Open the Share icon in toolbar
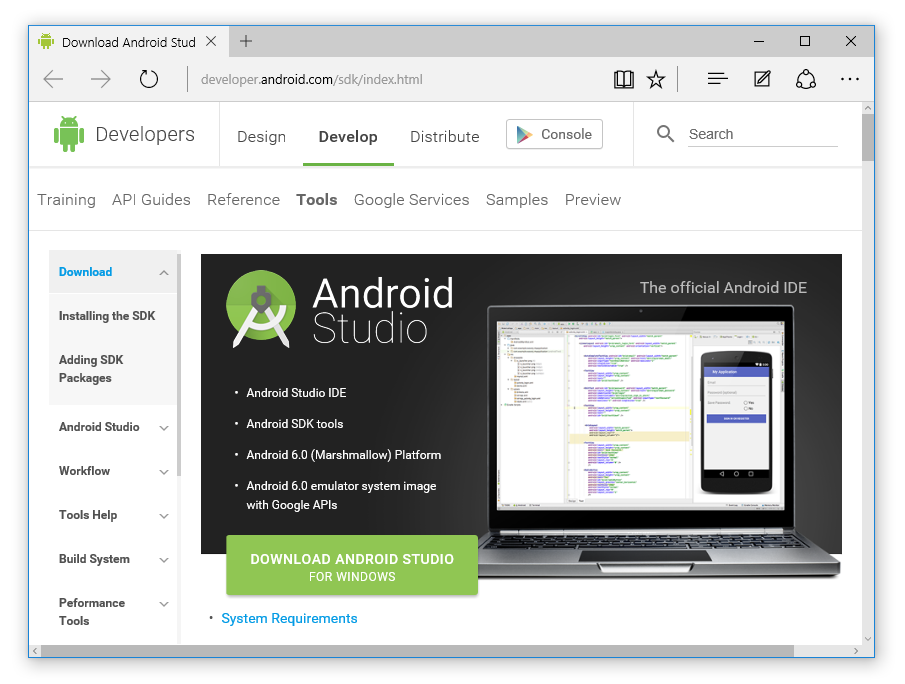Image resolution: width=905 pixels, height=684 pixels. coord(806,79)
